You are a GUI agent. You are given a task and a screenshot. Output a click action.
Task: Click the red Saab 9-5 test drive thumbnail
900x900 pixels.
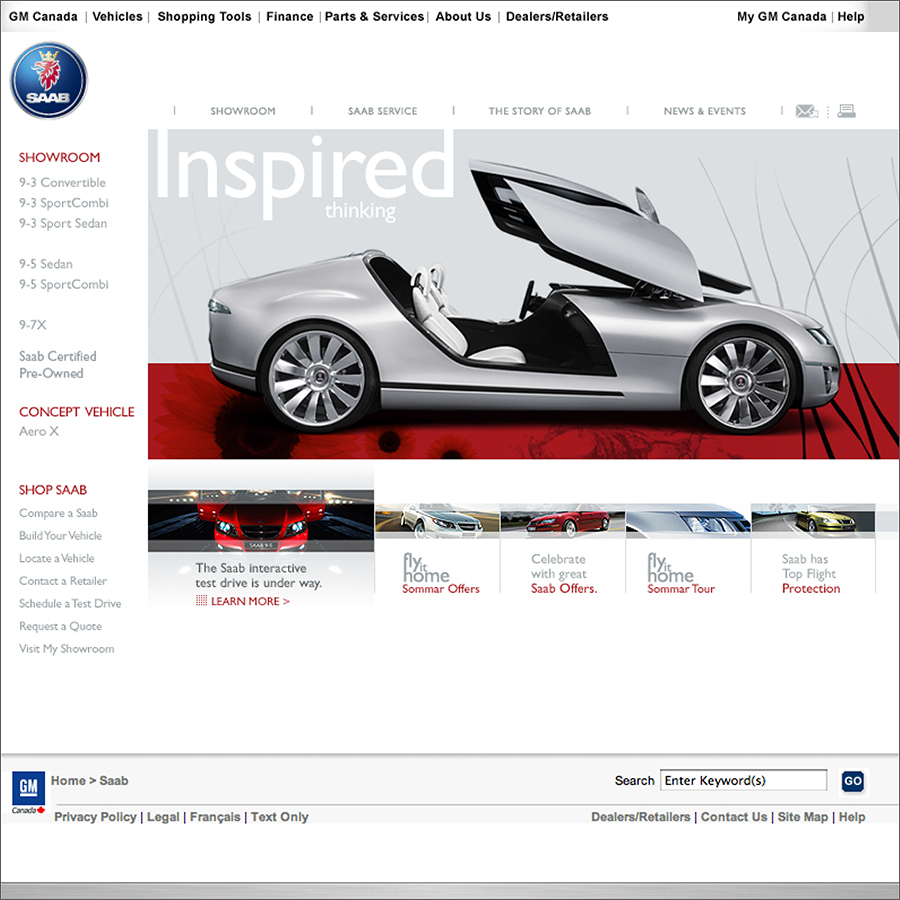(261, 521)
